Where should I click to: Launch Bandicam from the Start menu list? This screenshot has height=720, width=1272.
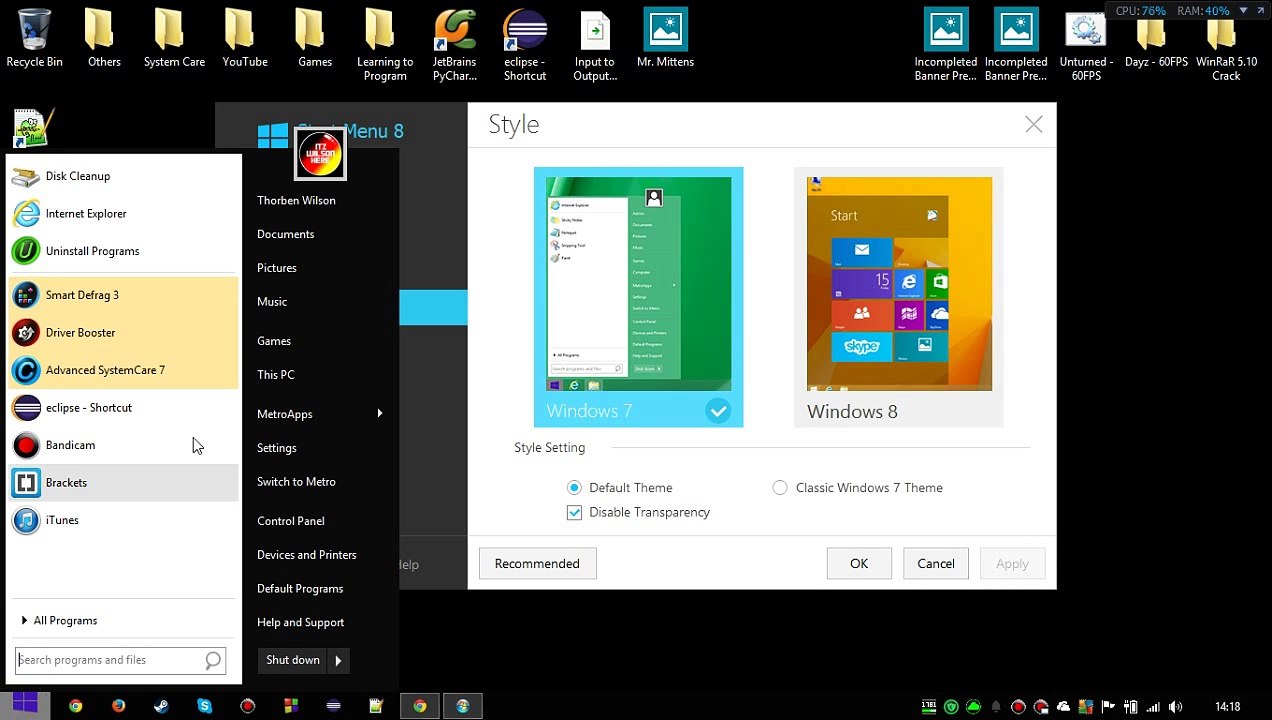122,445
